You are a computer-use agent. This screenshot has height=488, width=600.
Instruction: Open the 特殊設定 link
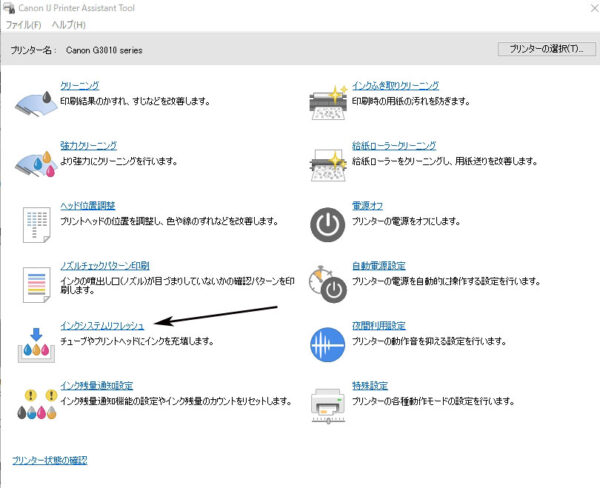[x=370, y=386]
